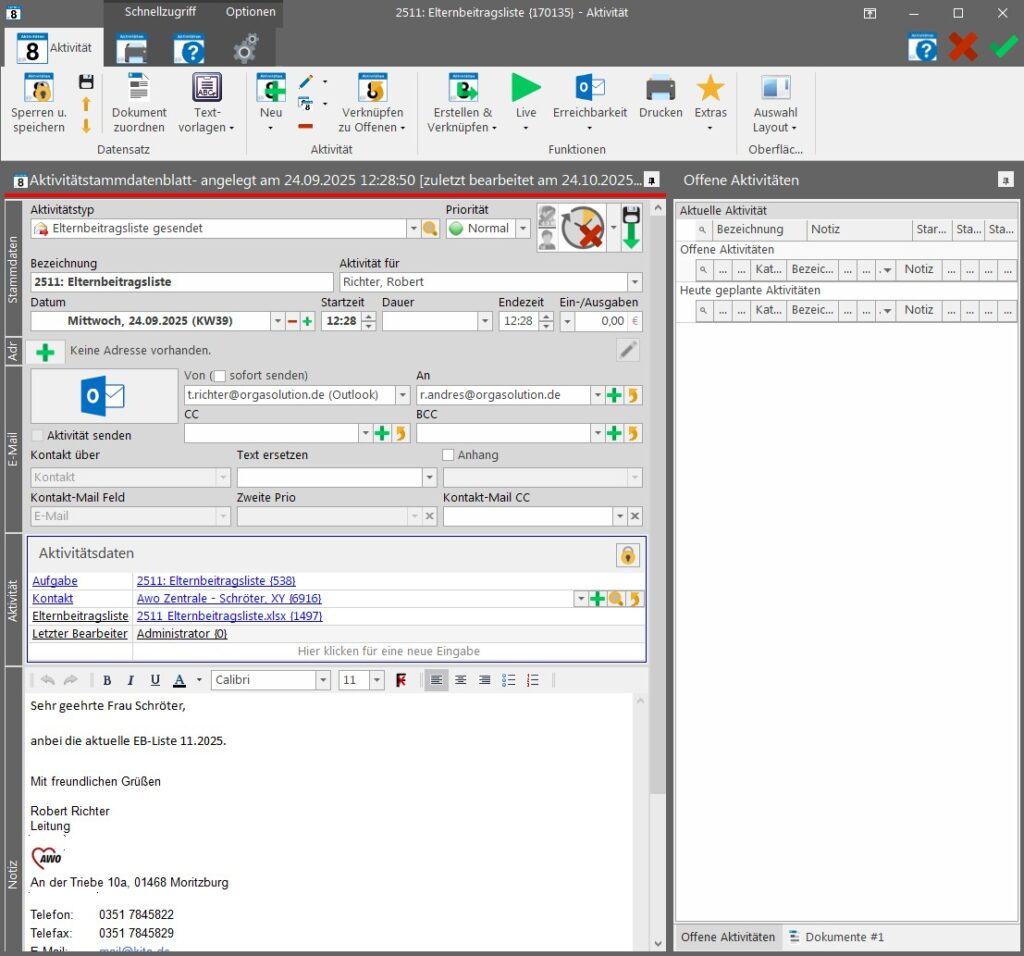Toggle center text alignment
The image size is (1024, 956).
point(460,680)
